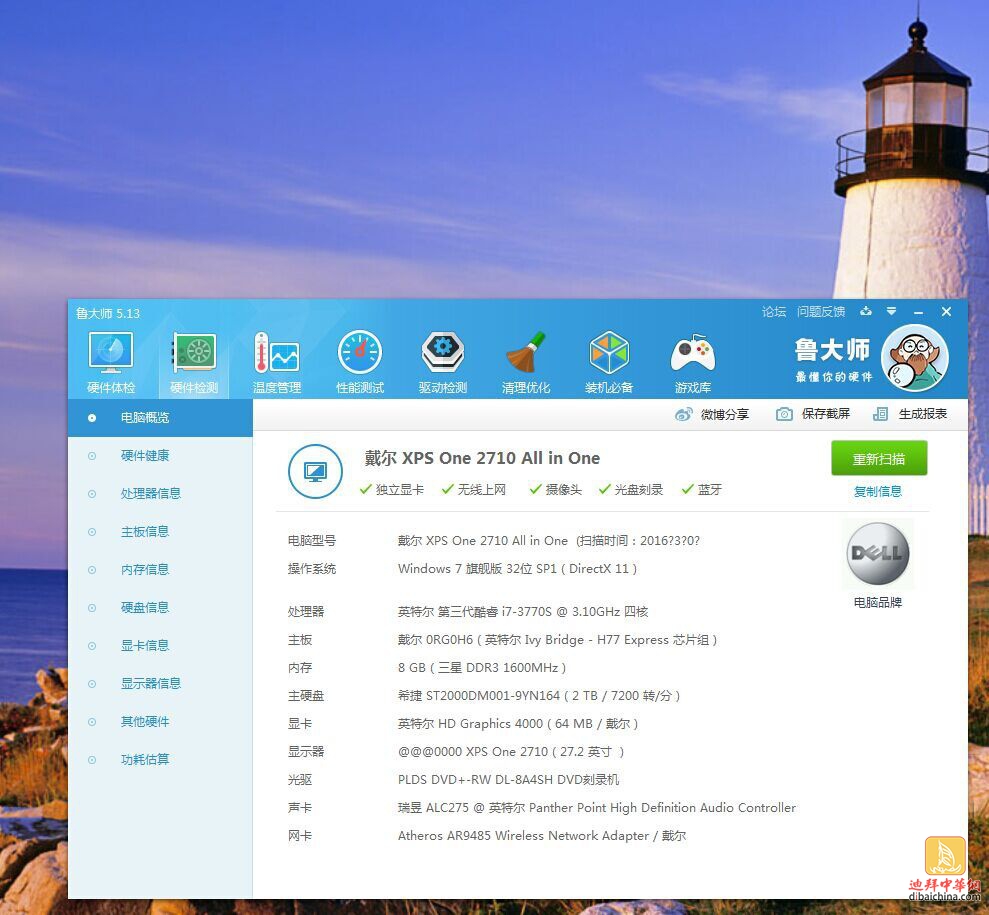This screenshot has width=989, height=915.
Task: Click the Weibo share icon
Action: point(684,414)
